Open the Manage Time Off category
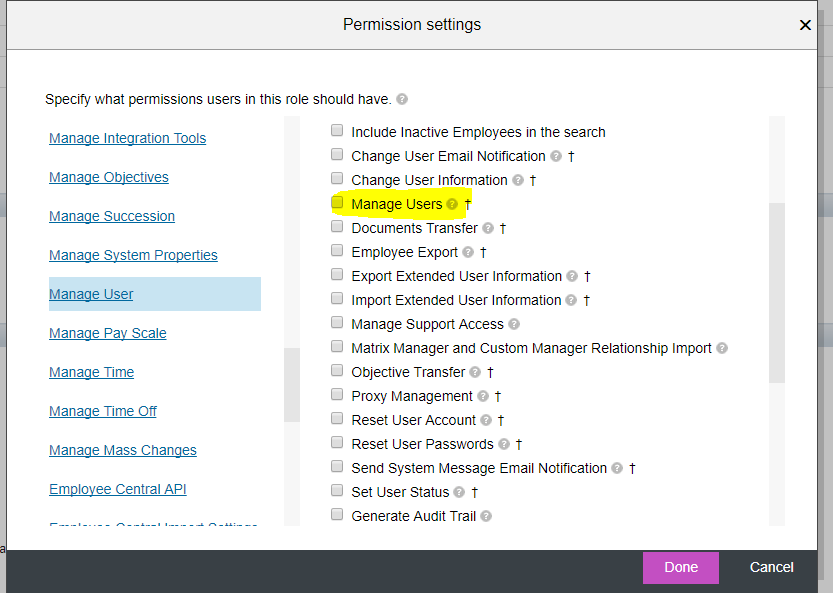 (x=103, y=411)
